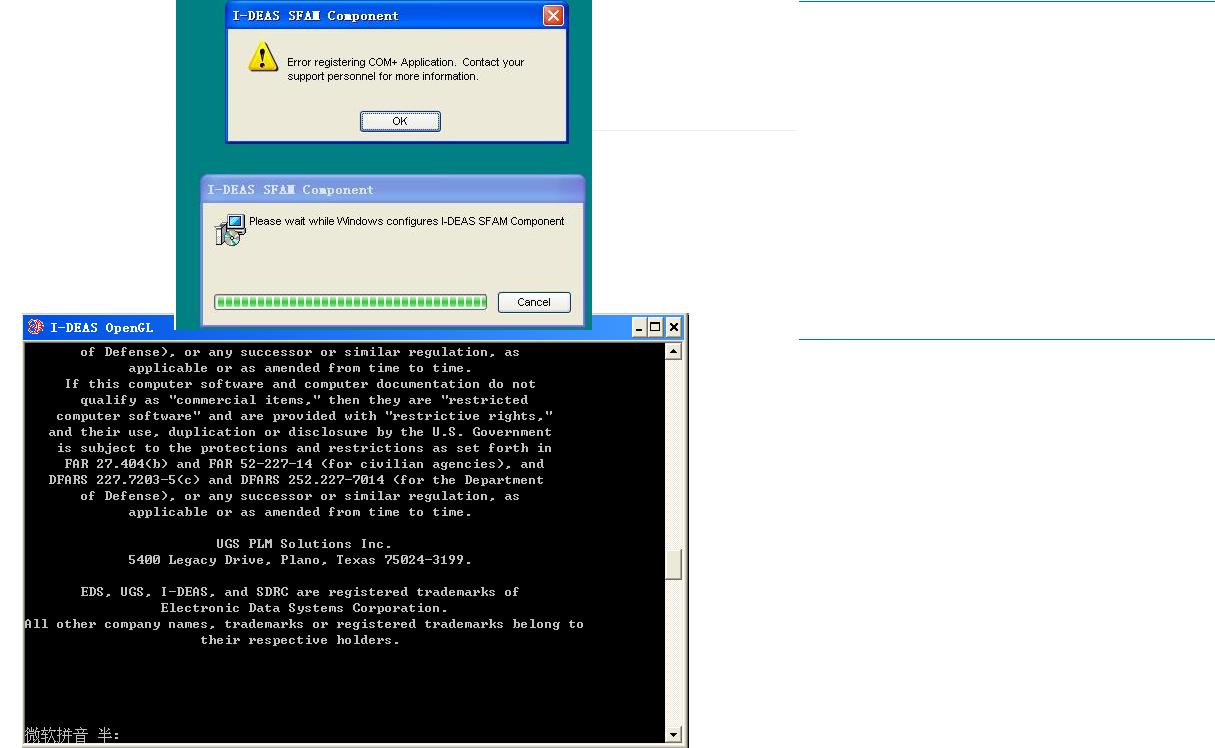Click the error message text about COM+
This screenshot has height=748, width=1215.
click(405, 69)
